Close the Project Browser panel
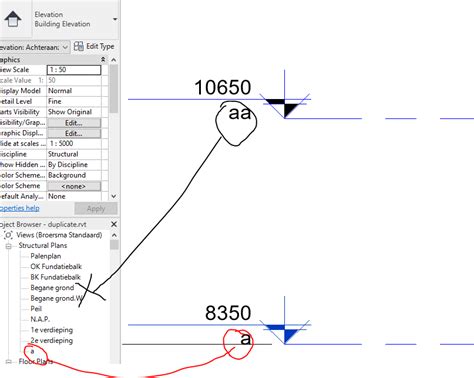The width and height of the screenshot is (474, 378). coord(114,224)
